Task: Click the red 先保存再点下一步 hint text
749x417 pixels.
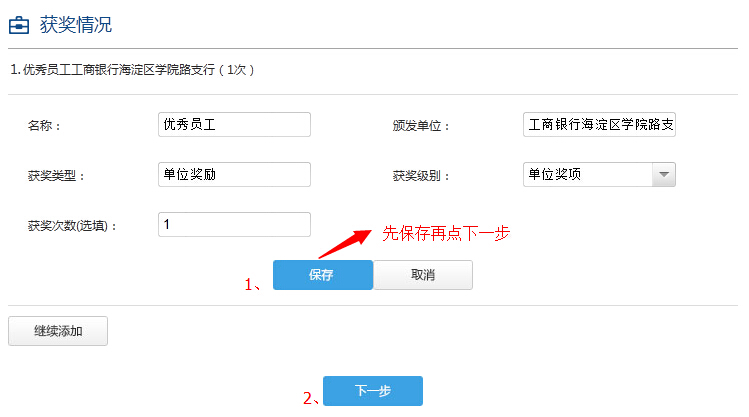Action: click(446, 233)
